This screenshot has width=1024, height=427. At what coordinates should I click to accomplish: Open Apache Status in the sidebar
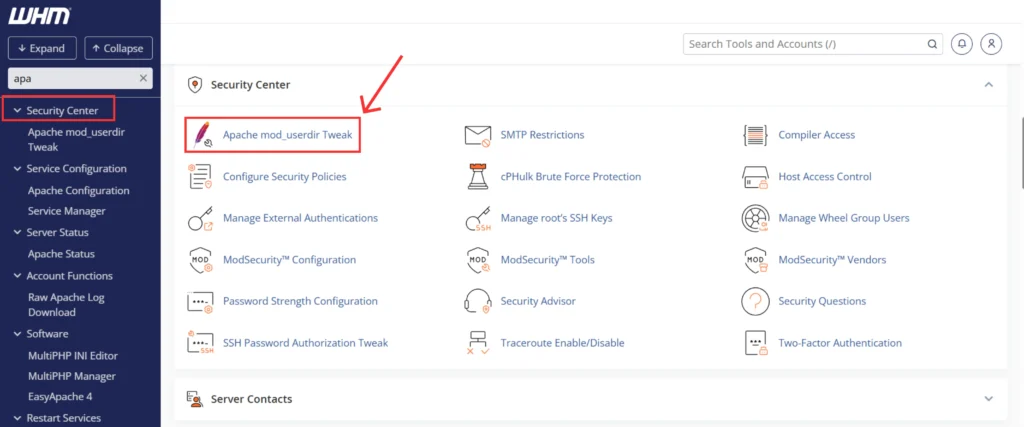click(61, 254)
